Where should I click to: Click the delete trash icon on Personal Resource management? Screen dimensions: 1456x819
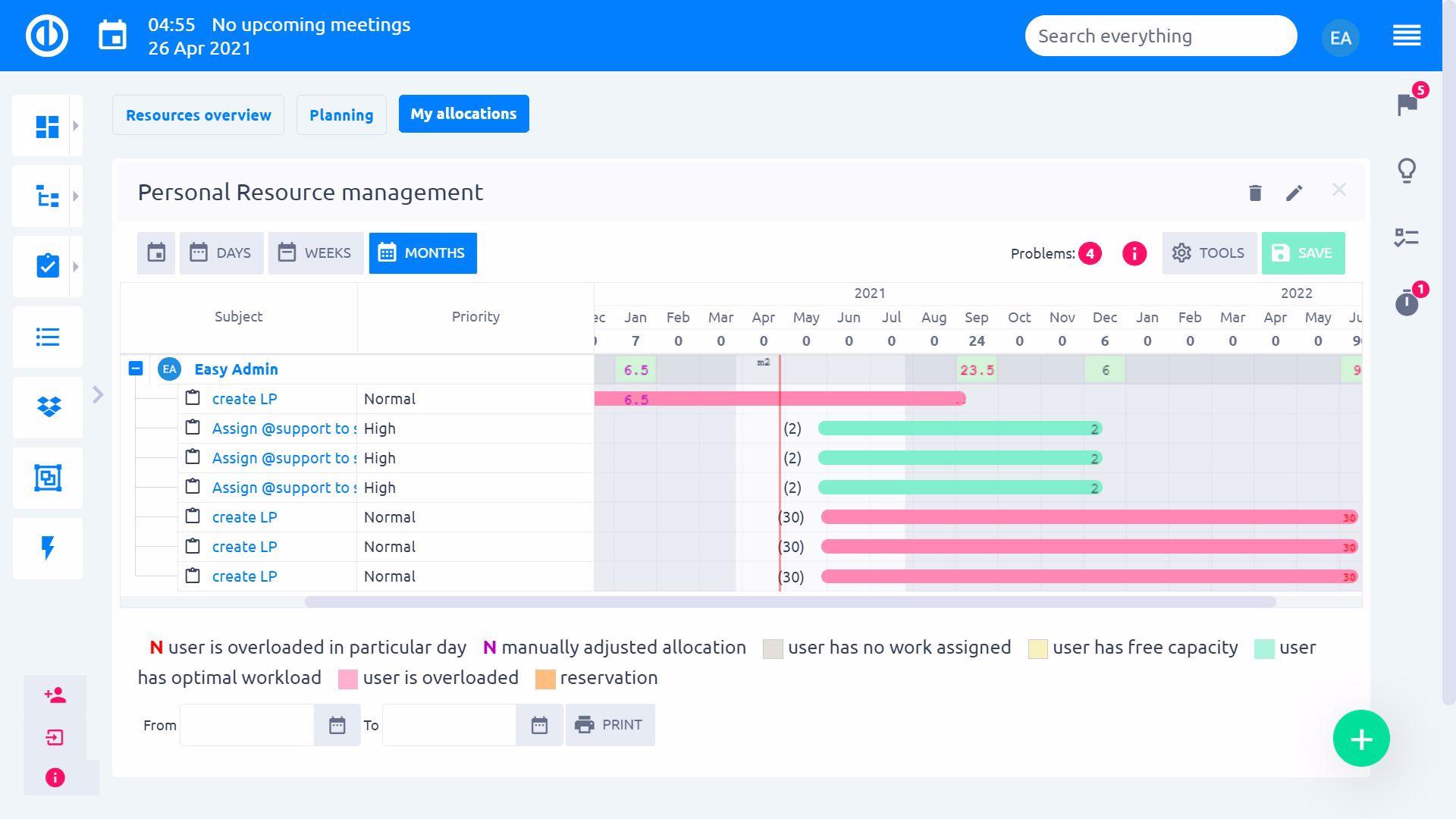click(1255, 193)
